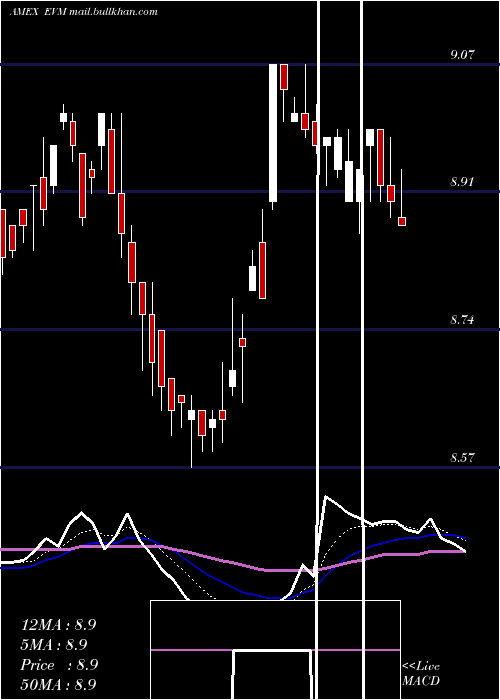
Task: Click the '50MA : 8.9' readout
Action: 58,685
